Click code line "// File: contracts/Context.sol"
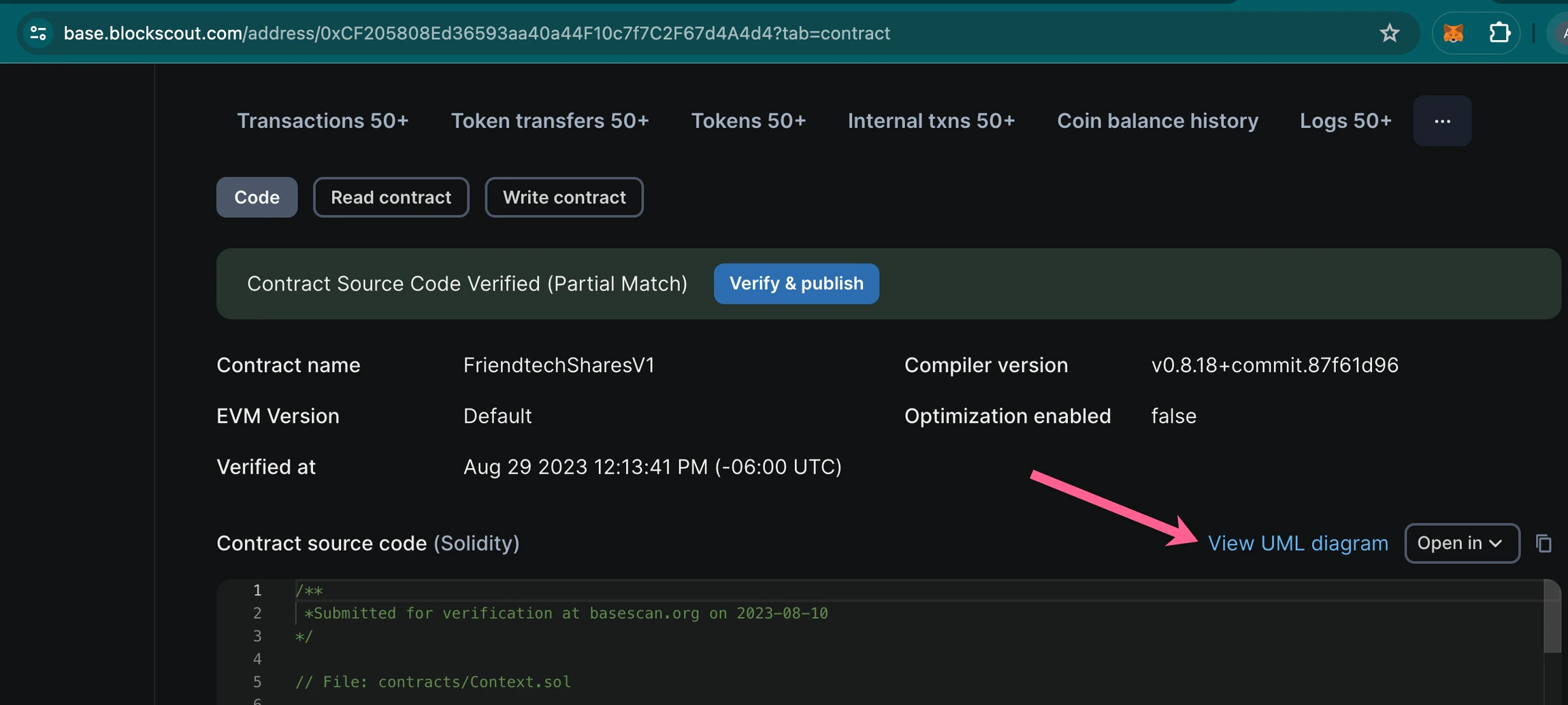The height and width of the screenshot is (705, 1568). 433,682
